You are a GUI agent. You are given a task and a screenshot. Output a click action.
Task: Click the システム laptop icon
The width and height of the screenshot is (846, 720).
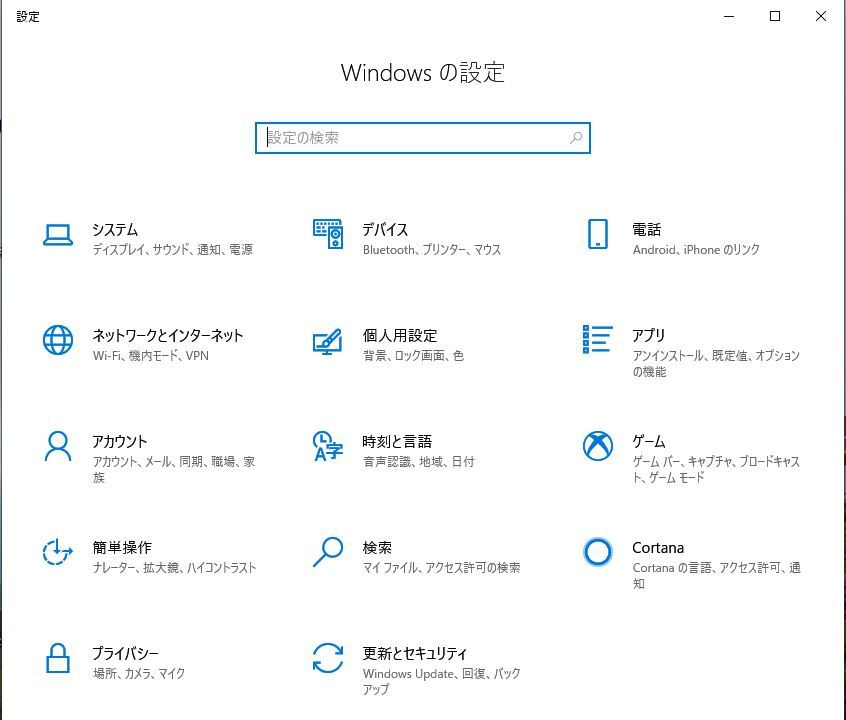[x=58, y=235]
